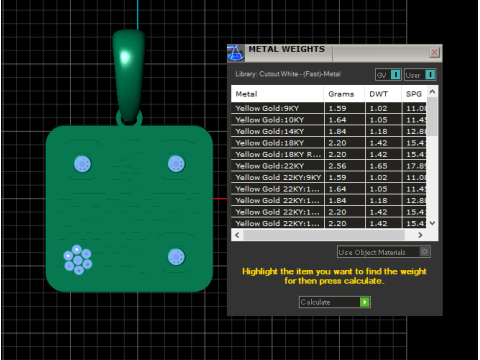This screenshot has height=360, width=480.
Task: Click the Metal Weights scale icon
Action: pos(236,53)
